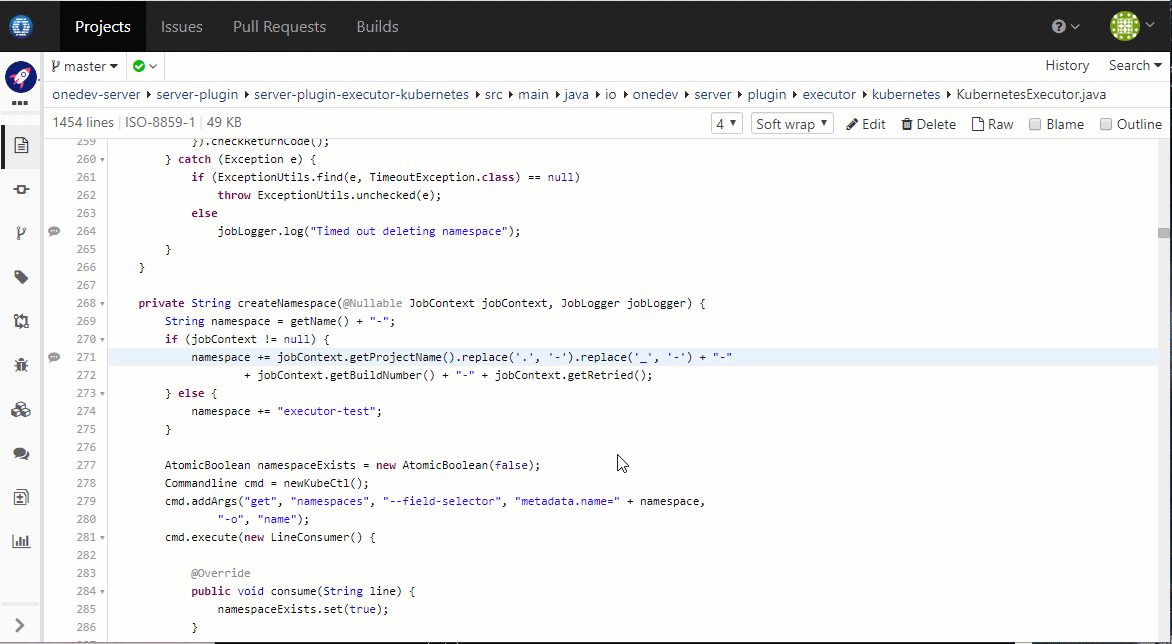
Task: Open the Tags icon in the sidebar
Action: click(21, 277)
